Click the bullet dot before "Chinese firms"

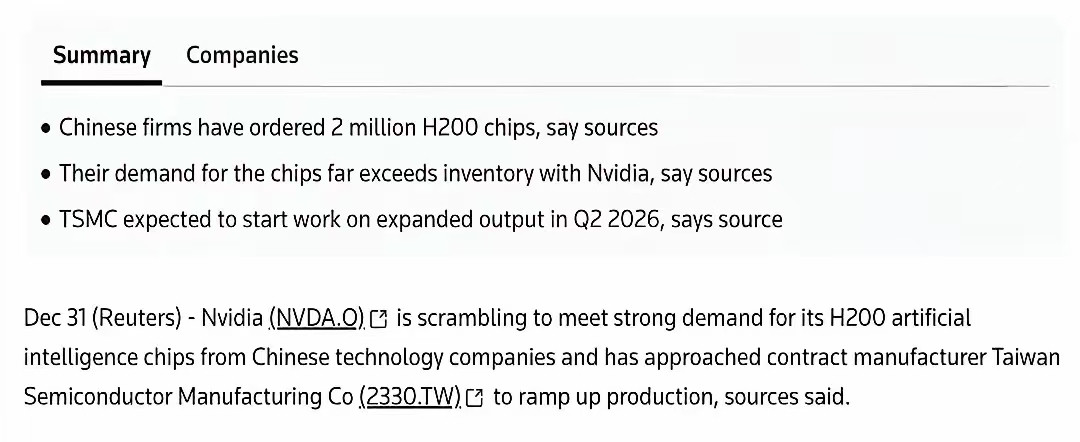[46, 129]
